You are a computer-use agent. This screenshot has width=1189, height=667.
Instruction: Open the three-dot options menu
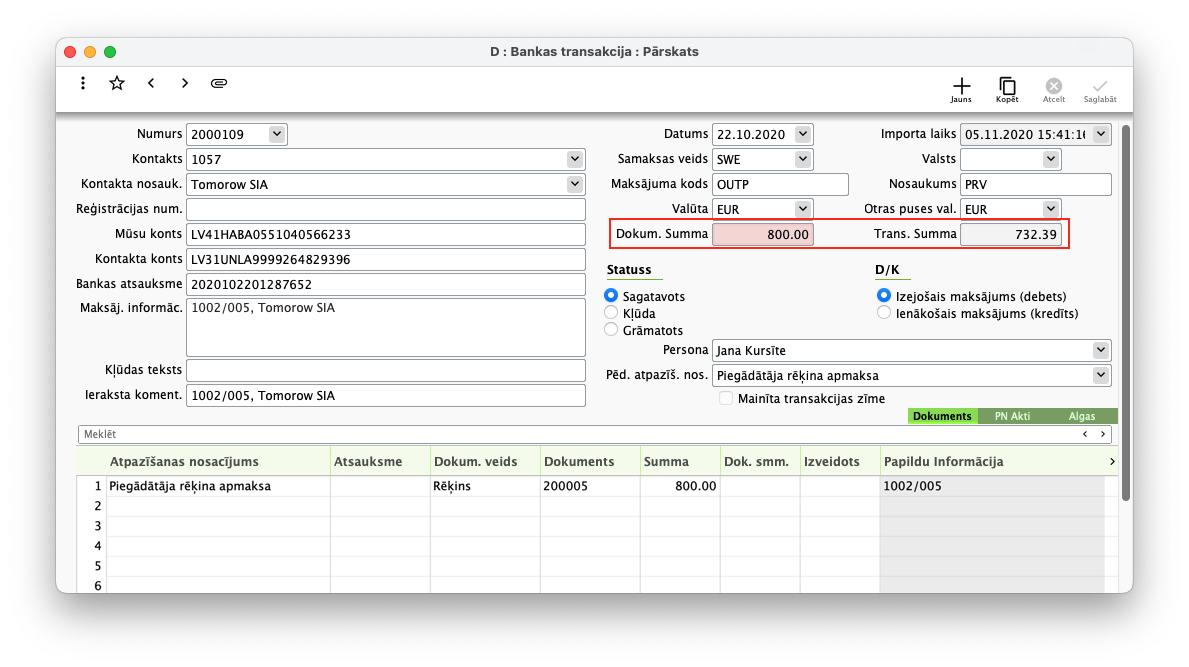pos(83,83)
